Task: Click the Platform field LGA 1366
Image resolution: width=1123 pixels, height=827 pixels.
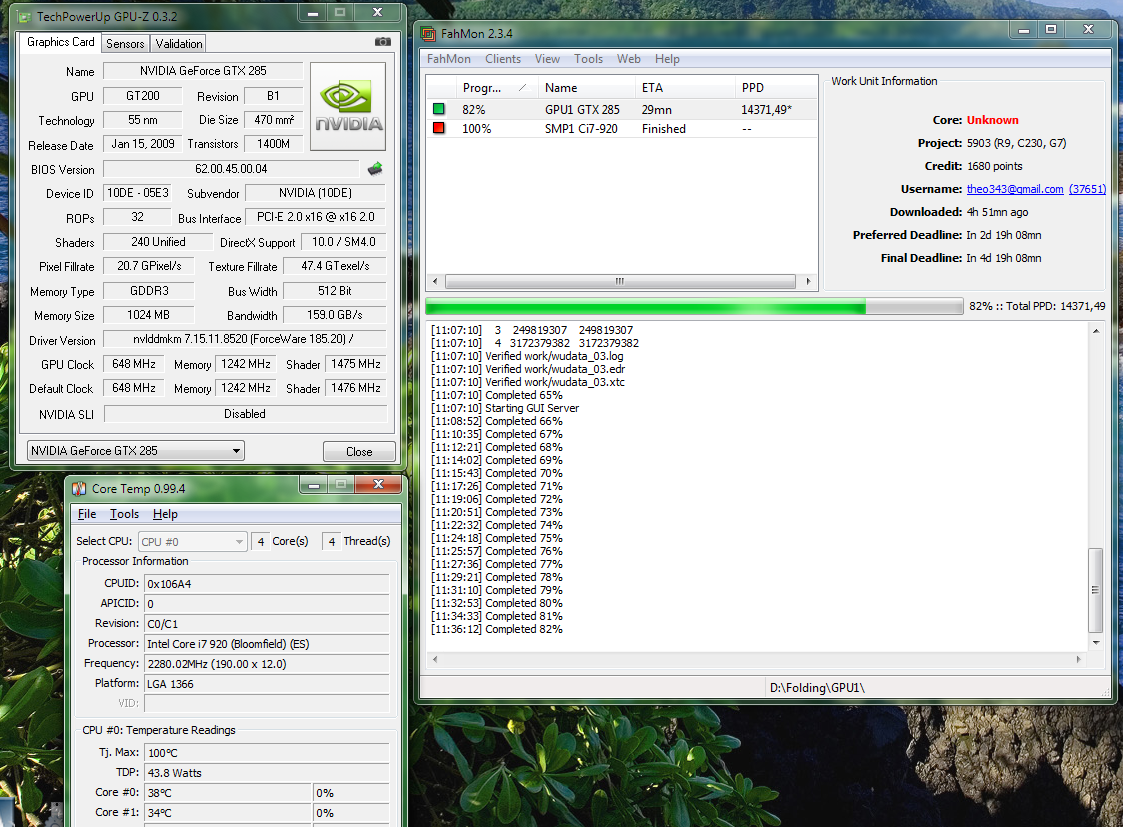Action: [266, 684]
